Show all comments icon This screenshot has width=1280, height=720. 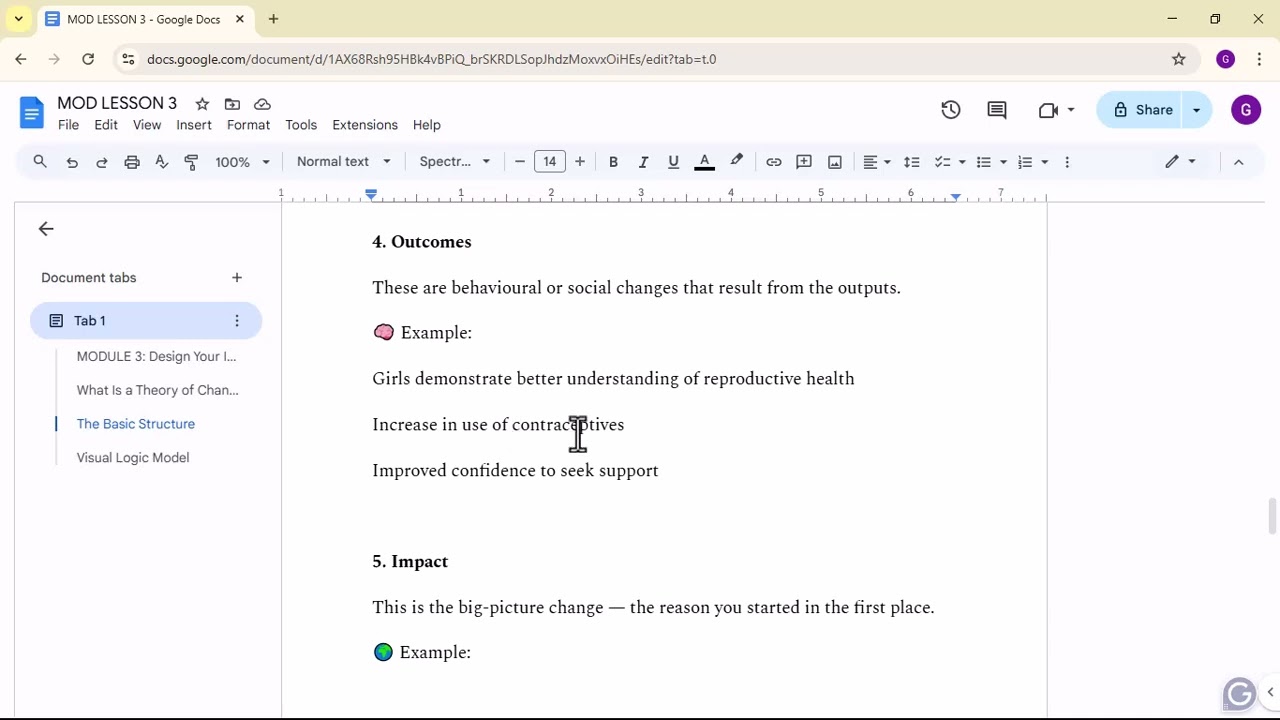pyautogui.click(x=997, y=110)
